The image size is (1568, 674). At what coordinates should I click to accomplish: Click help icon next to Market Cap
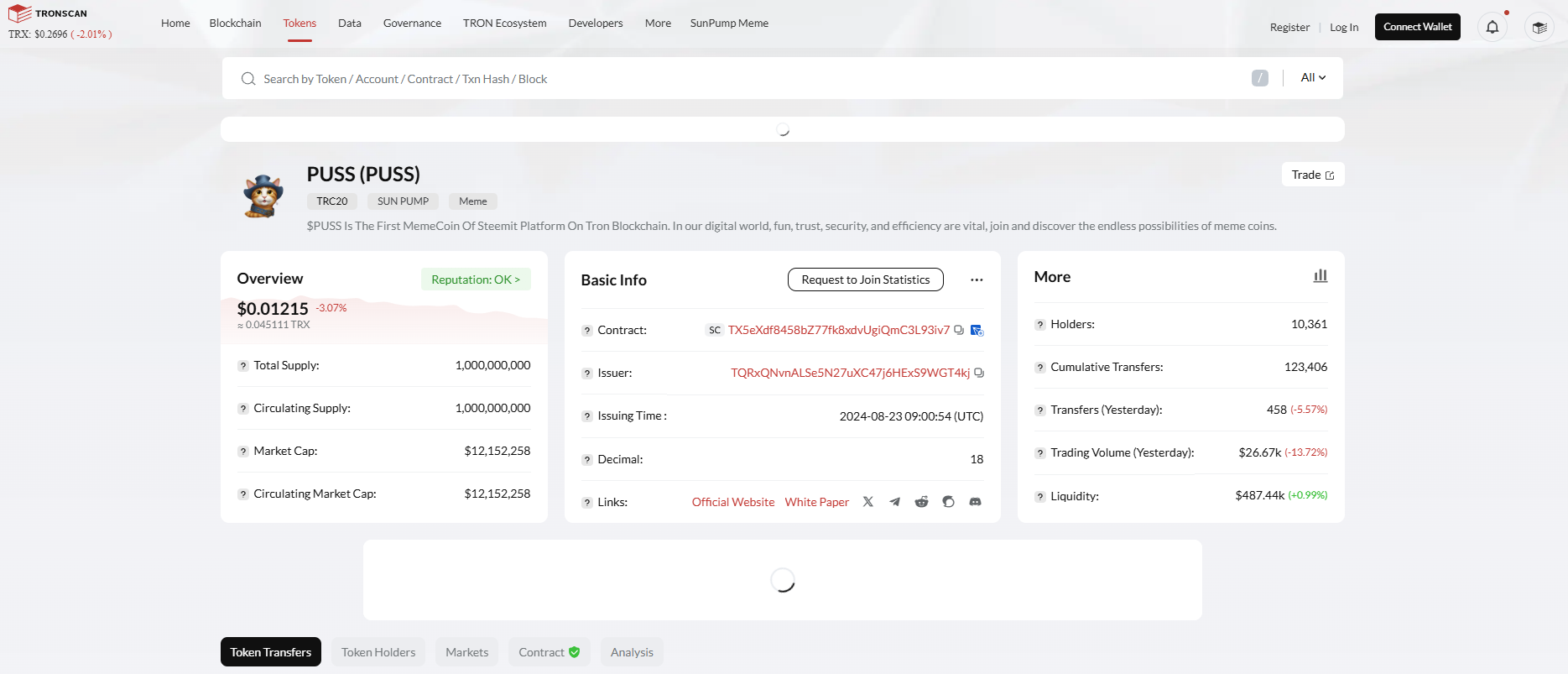click(243, 452)
